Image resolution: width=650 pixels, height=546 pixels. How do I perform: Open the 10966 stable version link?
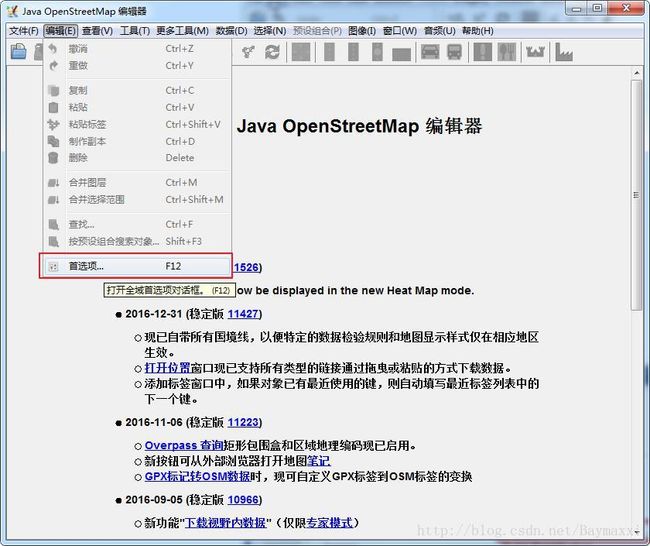(x=243, y=500)
